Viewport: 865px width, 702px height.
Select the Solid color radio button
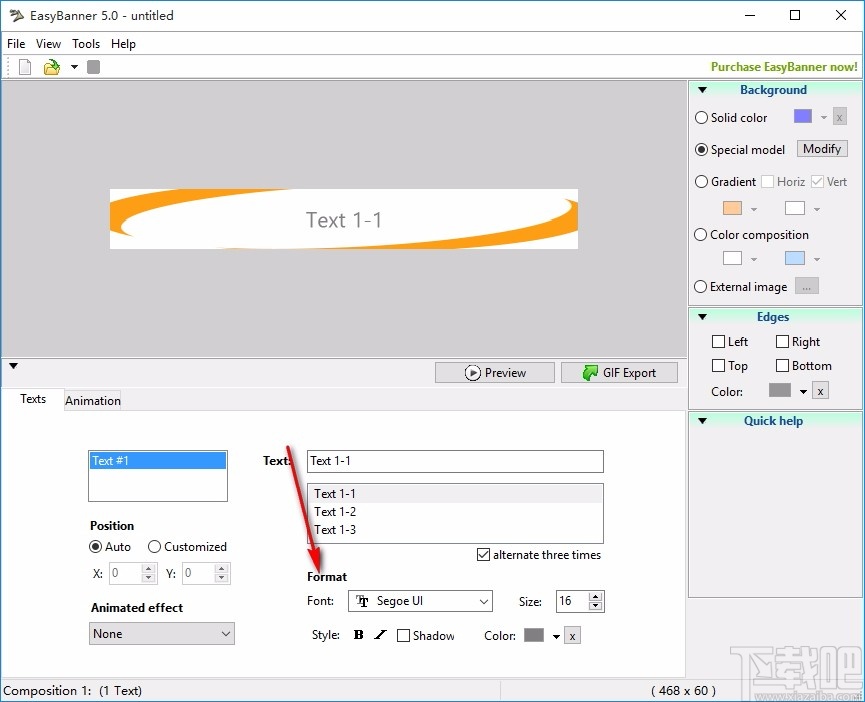click(x=701, y=117)
